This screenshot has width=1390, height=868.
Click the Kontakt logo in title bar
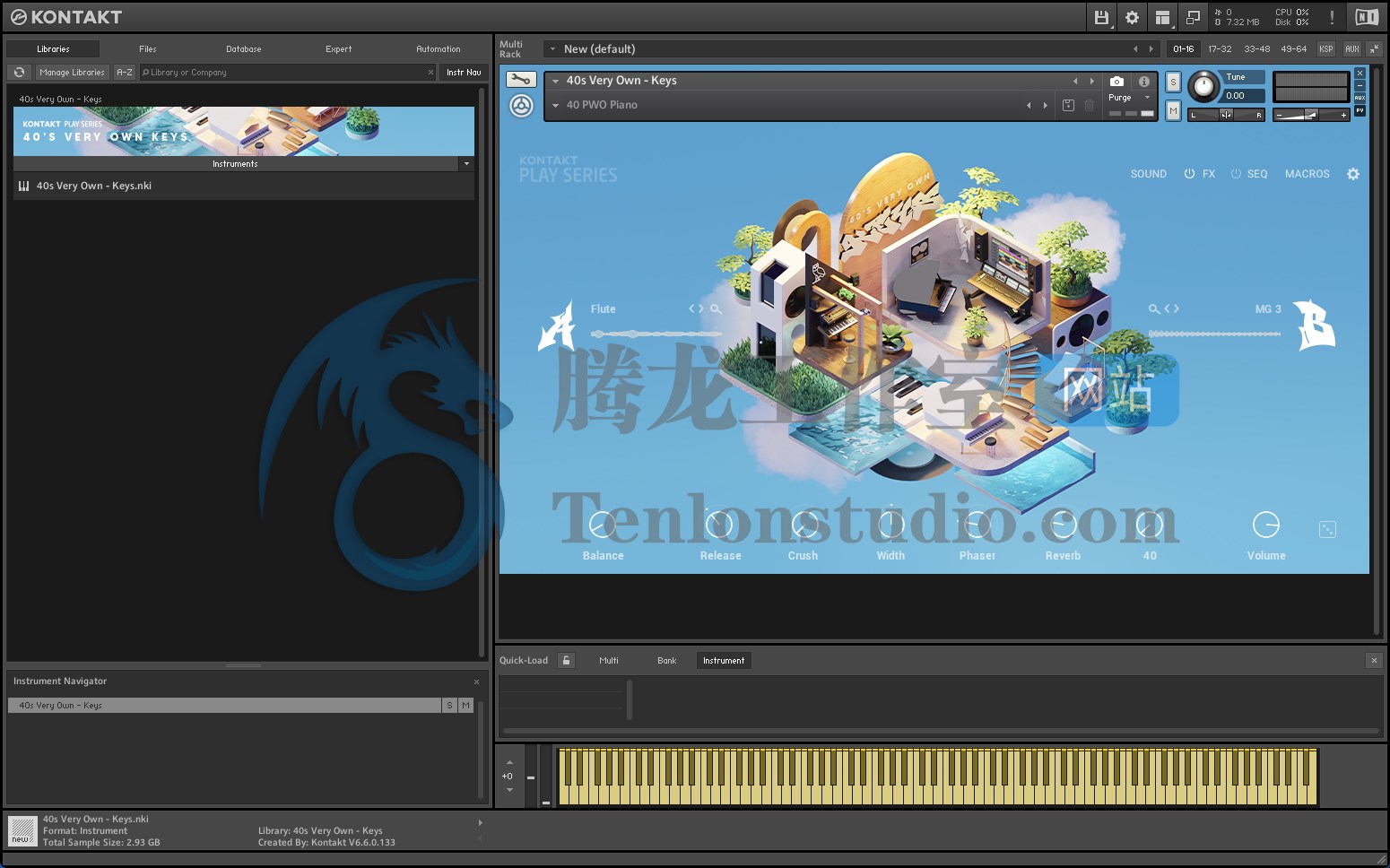click(x=19, y=17)
